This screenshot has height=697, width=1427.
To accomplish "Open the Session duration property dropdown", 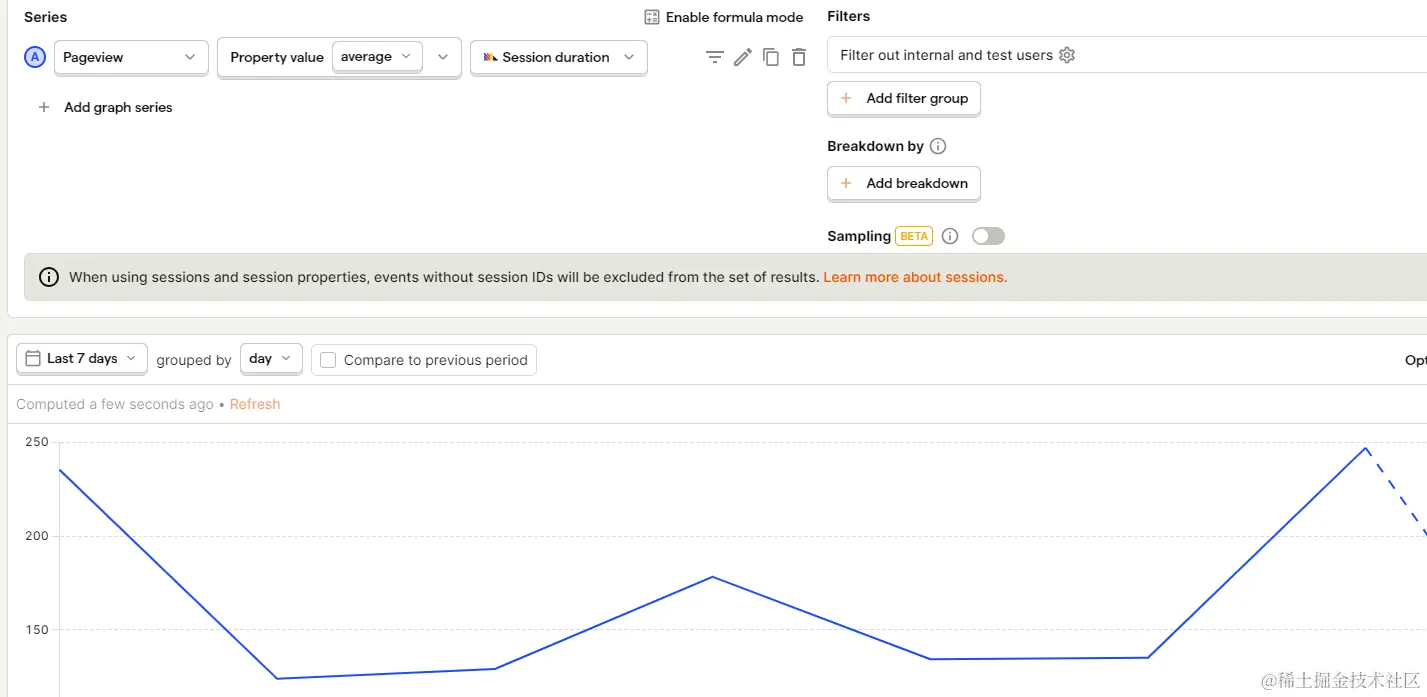I will point(559,57).
